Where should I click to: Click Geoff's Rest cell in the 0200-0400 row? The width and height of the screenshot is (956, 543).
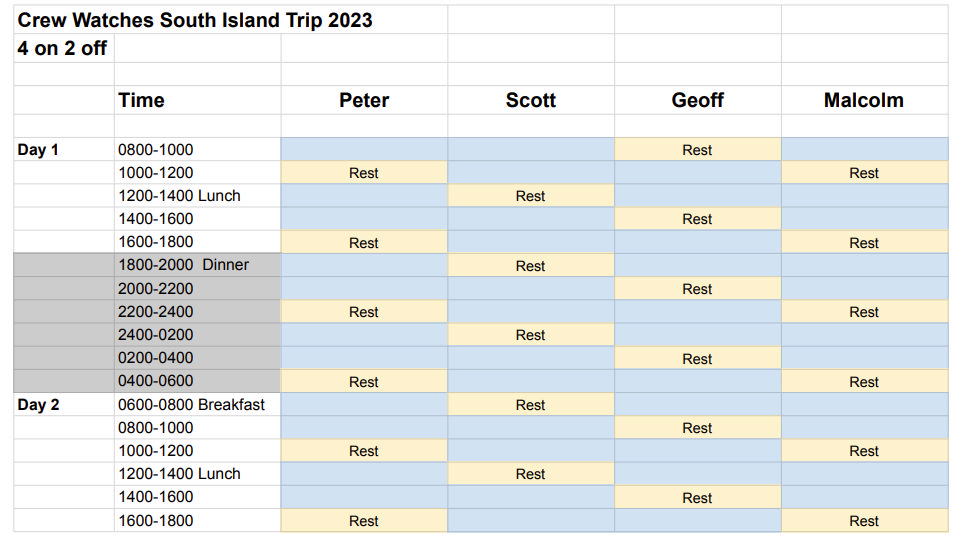pos(697,359)
